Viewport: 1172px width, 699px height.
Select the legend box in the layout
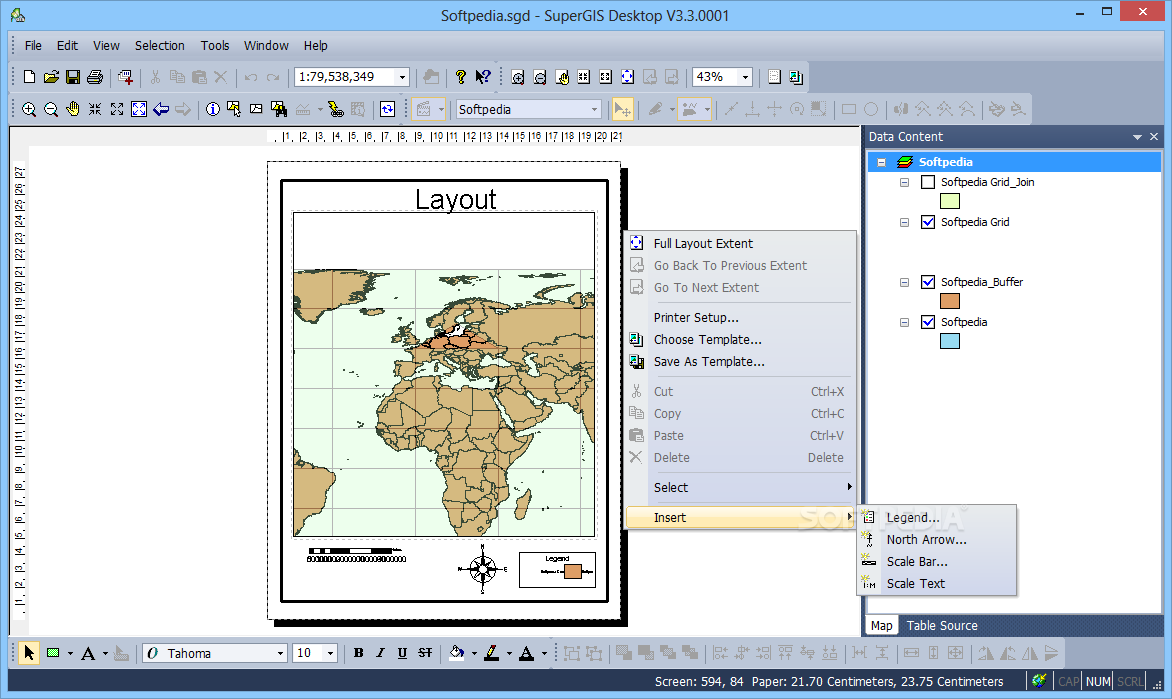point(558,570)
